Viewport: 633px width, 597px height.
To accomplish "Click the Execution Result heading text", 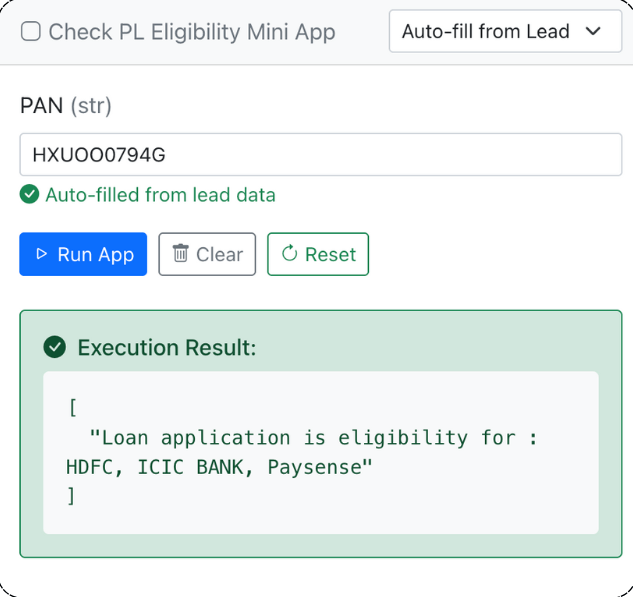I will 167,348.
